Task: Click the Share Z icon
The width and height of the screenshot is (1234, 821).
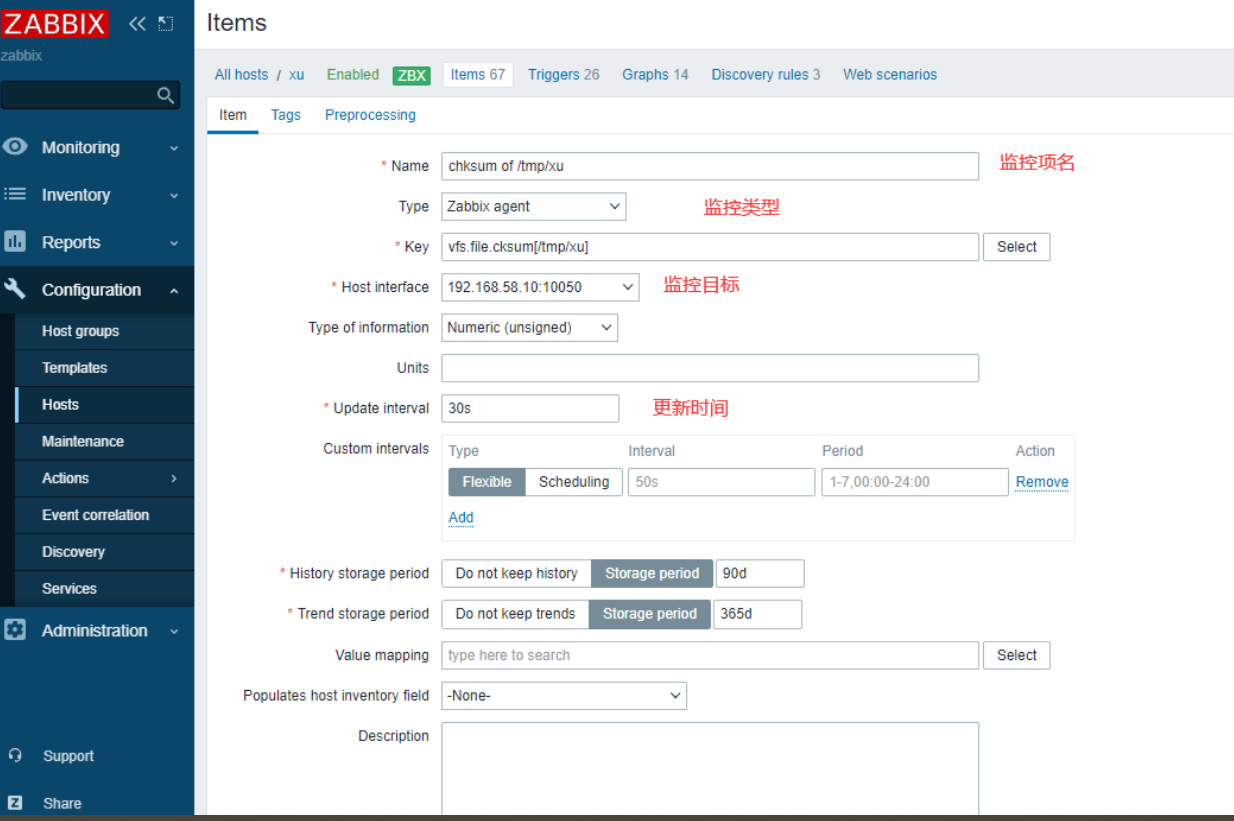Action: [15, 802]
